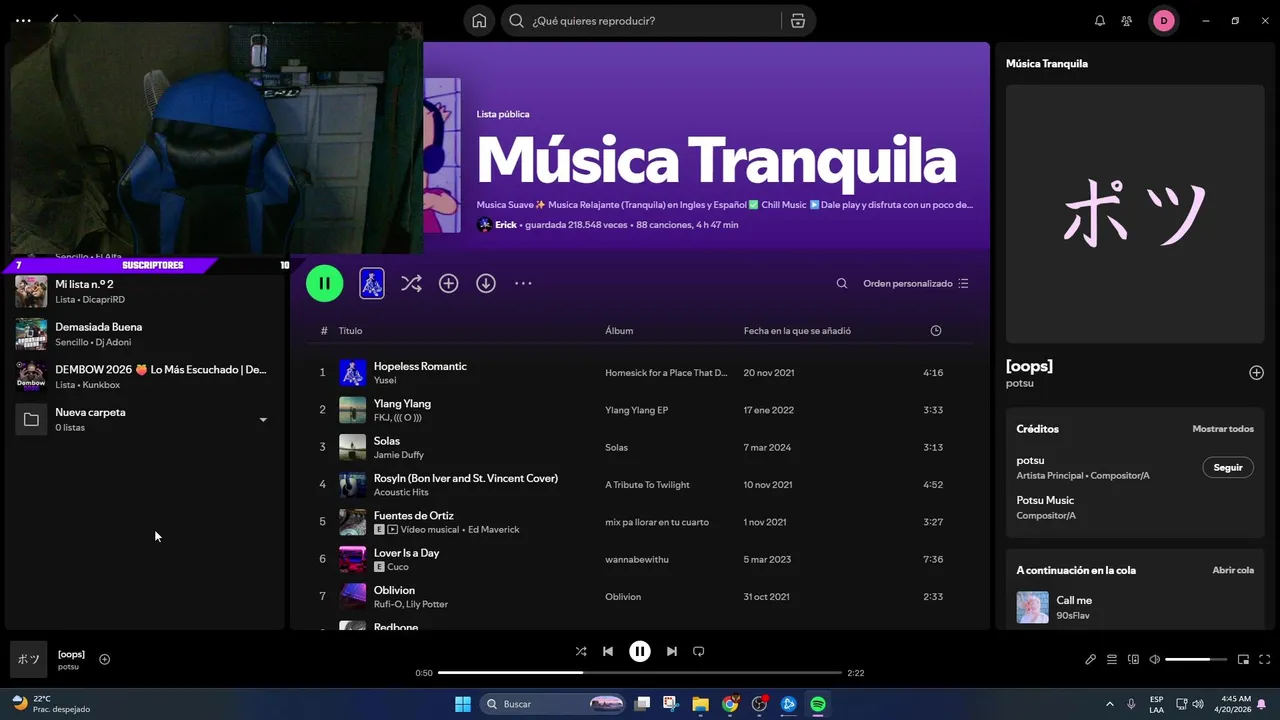Image resolution: width=1280 pixels, height=720 pixels.
Task: Open Friend Activity icon beside bell
Action: pos(1127,20)
